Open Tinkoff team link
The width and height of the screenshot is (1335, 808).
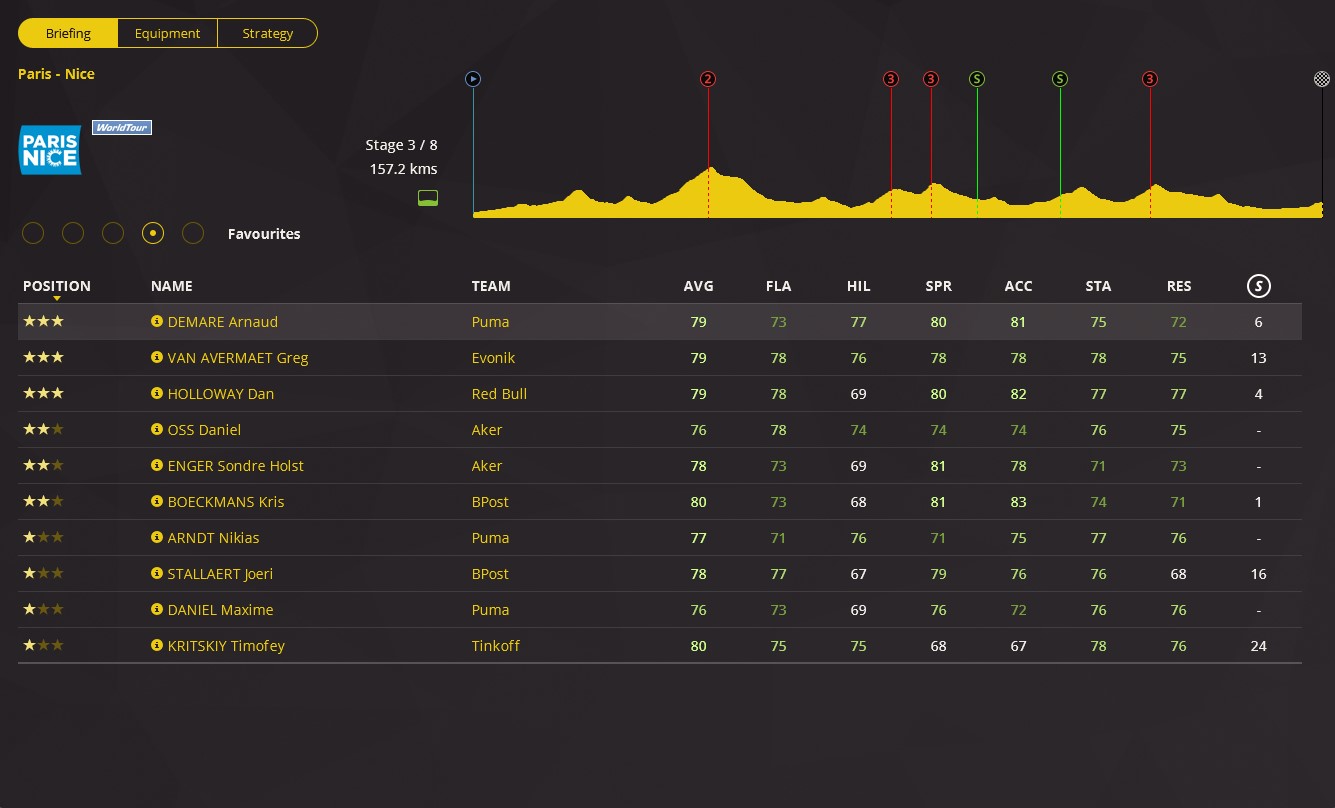496,646
